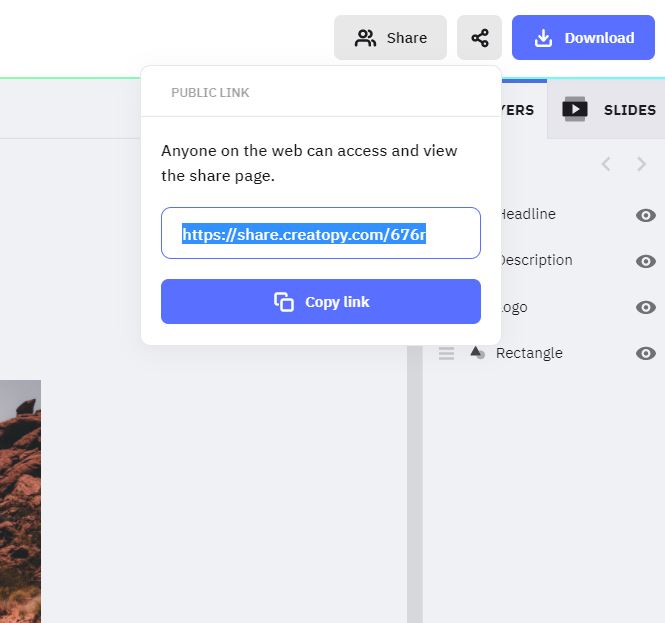Click the Share collaborators button

(390, 38)
